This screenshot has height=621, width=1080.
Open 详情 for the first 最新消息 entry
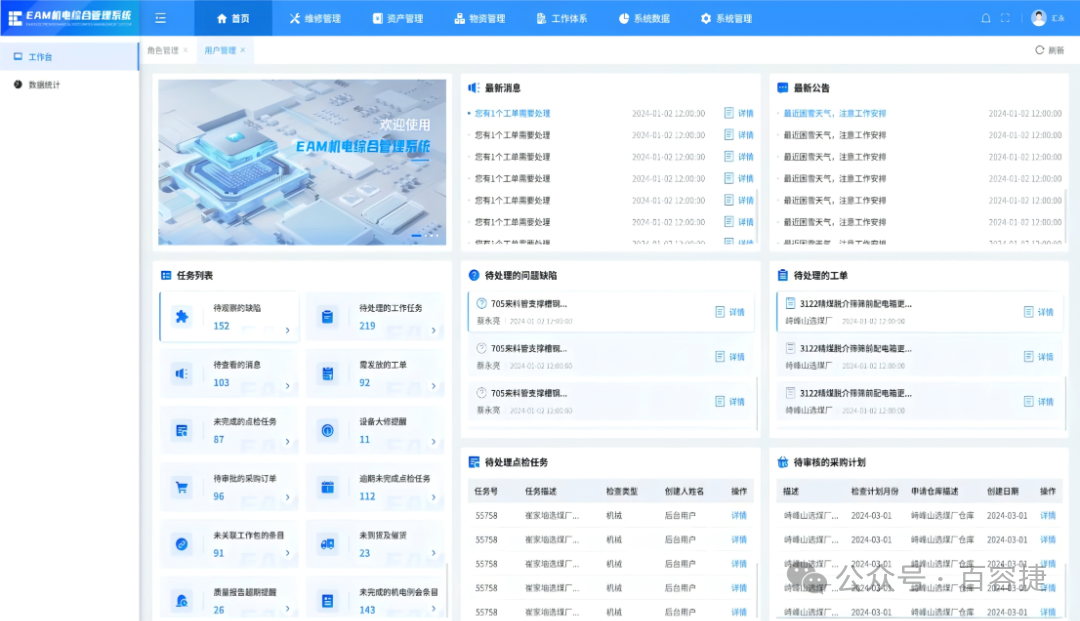click(739, 114)
